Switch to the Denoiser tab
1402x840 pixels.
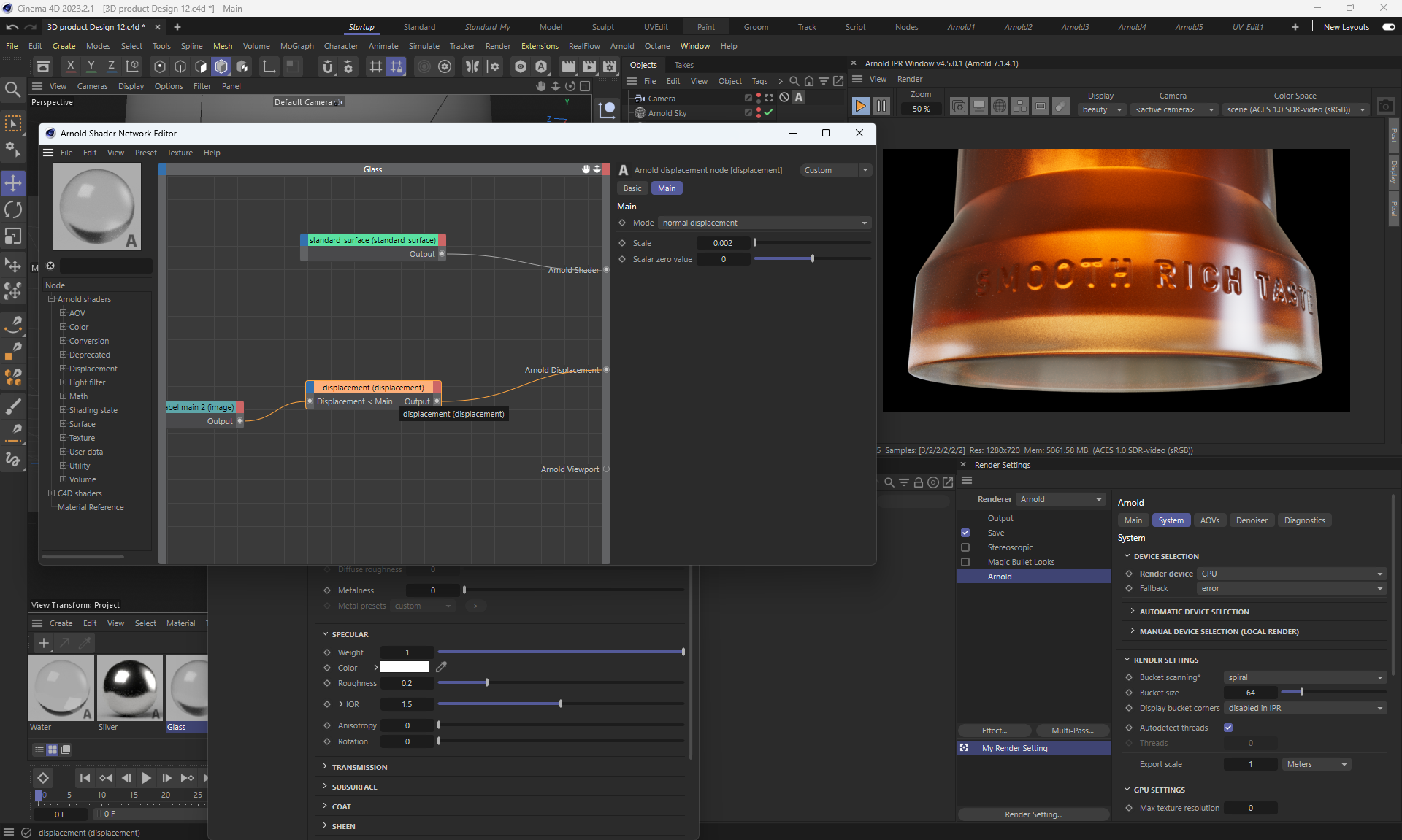point(1251,520)
